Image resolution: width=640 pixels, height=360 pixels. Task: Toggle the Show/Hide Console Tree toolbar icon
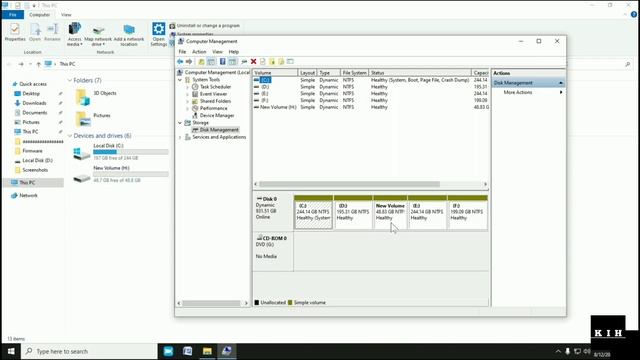[211, 62]
